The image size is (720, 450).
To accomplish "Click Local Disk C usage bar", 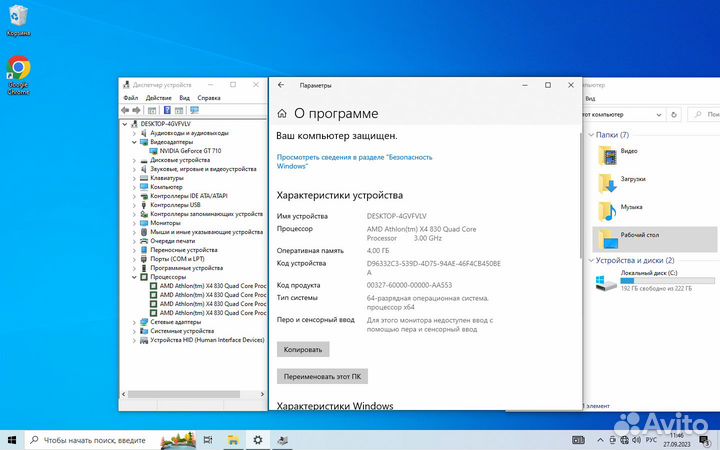I will point(667,281).
